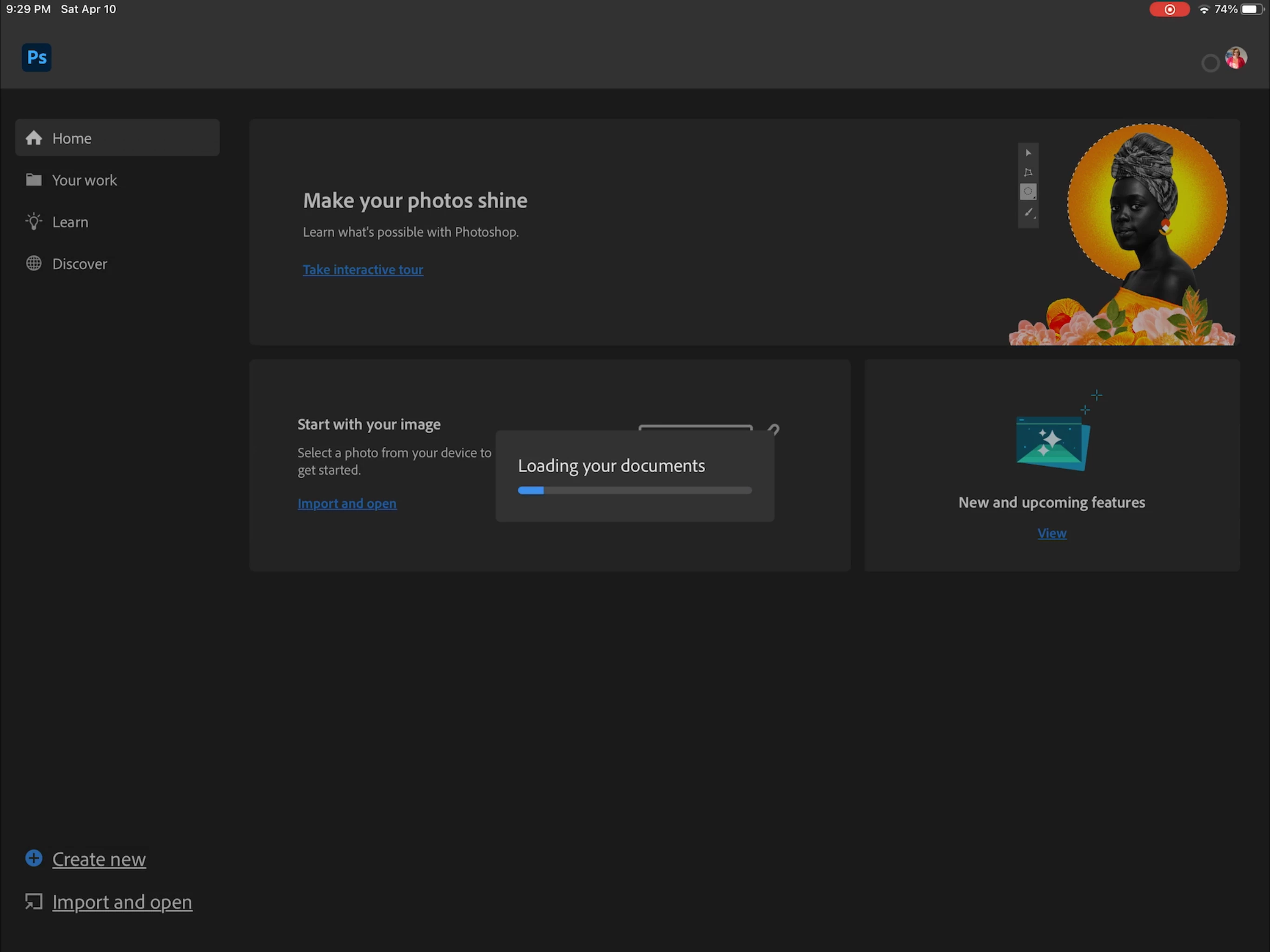
Task: Open the Learn section
Action: pos(70,222)
